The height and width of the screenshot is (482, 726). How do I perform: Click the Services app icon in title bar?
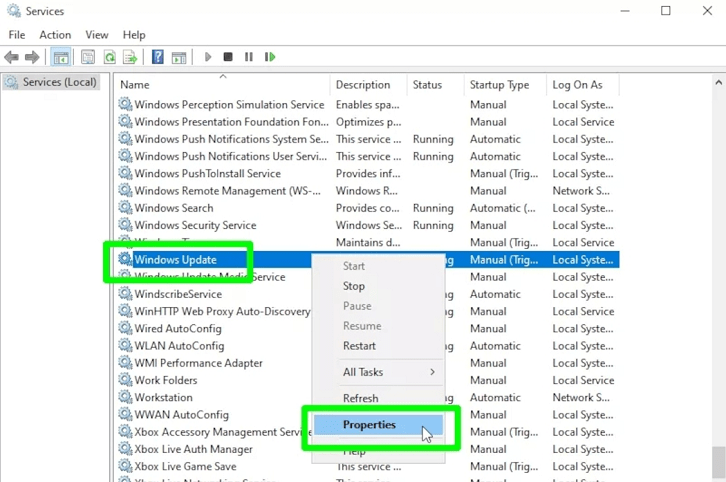[14, 11]
